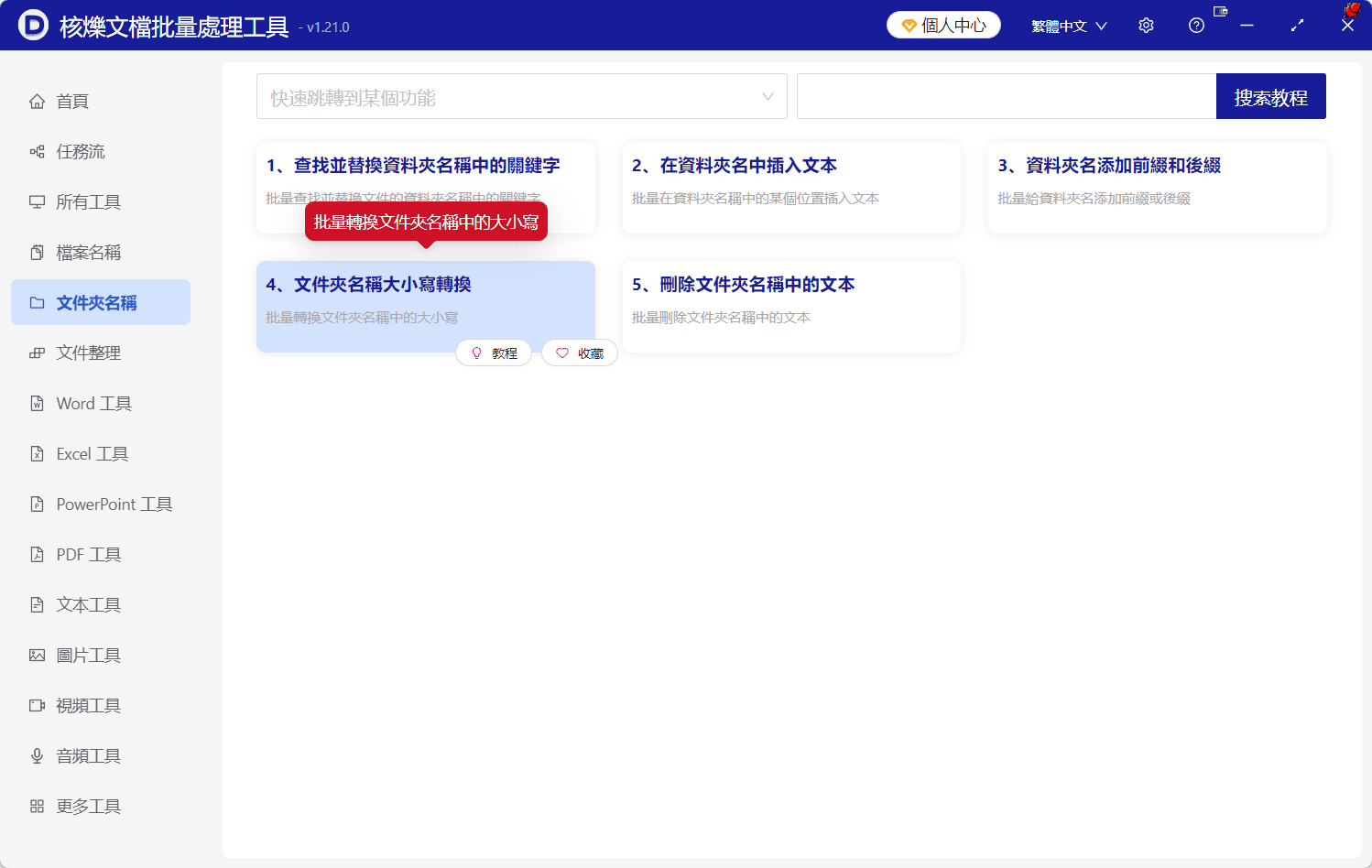The height and width of the screenshot is (868, 1372).
Task: Toggle the 收藏 favorite heart on card 4
Action: click(x=579, y=353)
